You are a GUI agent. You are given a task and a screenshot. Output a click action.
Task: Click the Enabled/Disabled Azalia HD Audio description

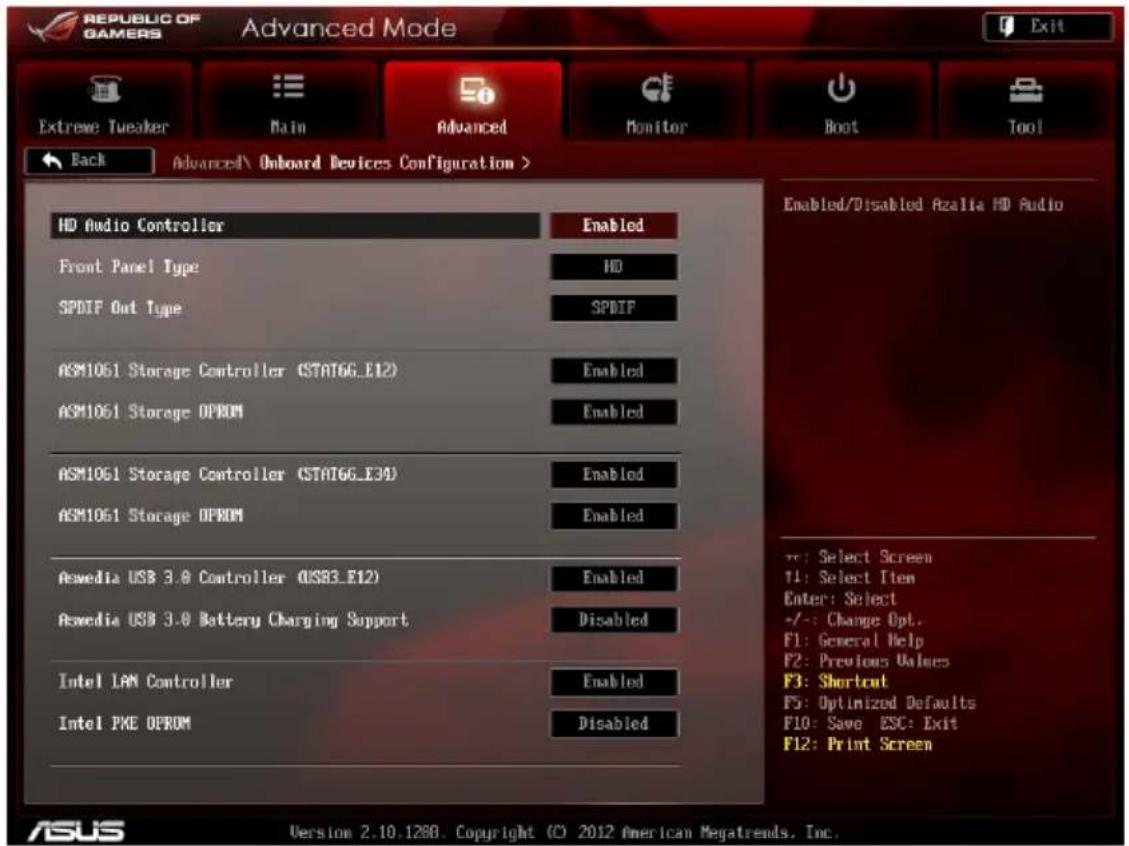924,204
